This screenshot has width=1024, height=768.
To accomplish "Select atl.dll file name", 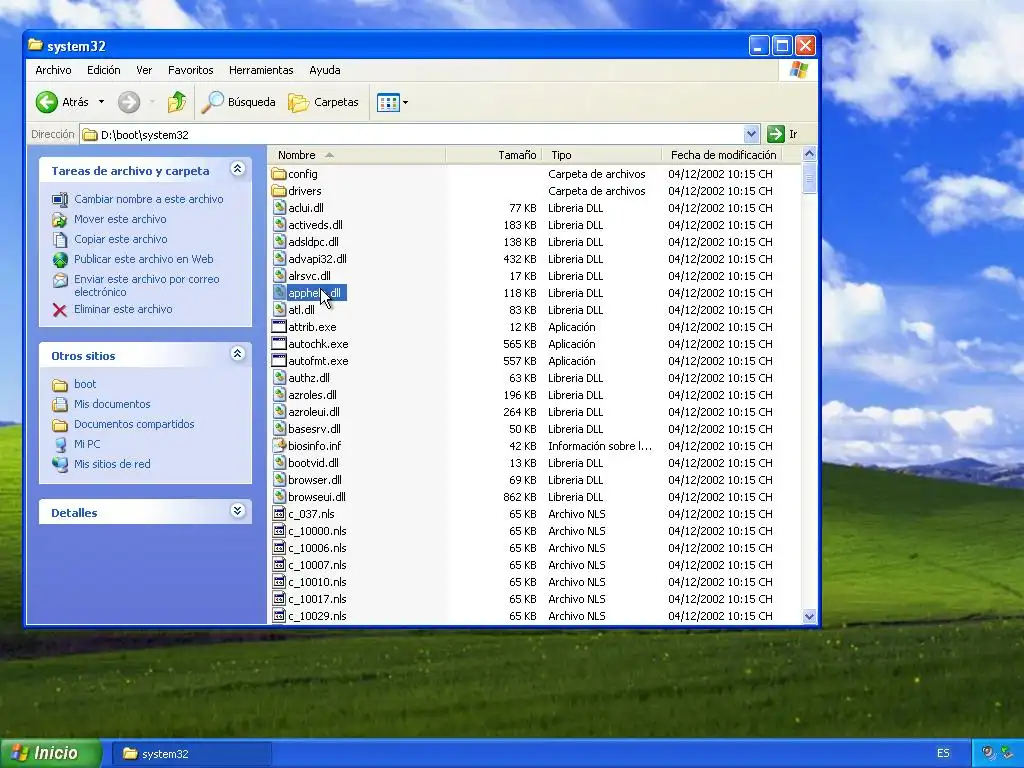I will pyautogui.click(x=301, y=310).
